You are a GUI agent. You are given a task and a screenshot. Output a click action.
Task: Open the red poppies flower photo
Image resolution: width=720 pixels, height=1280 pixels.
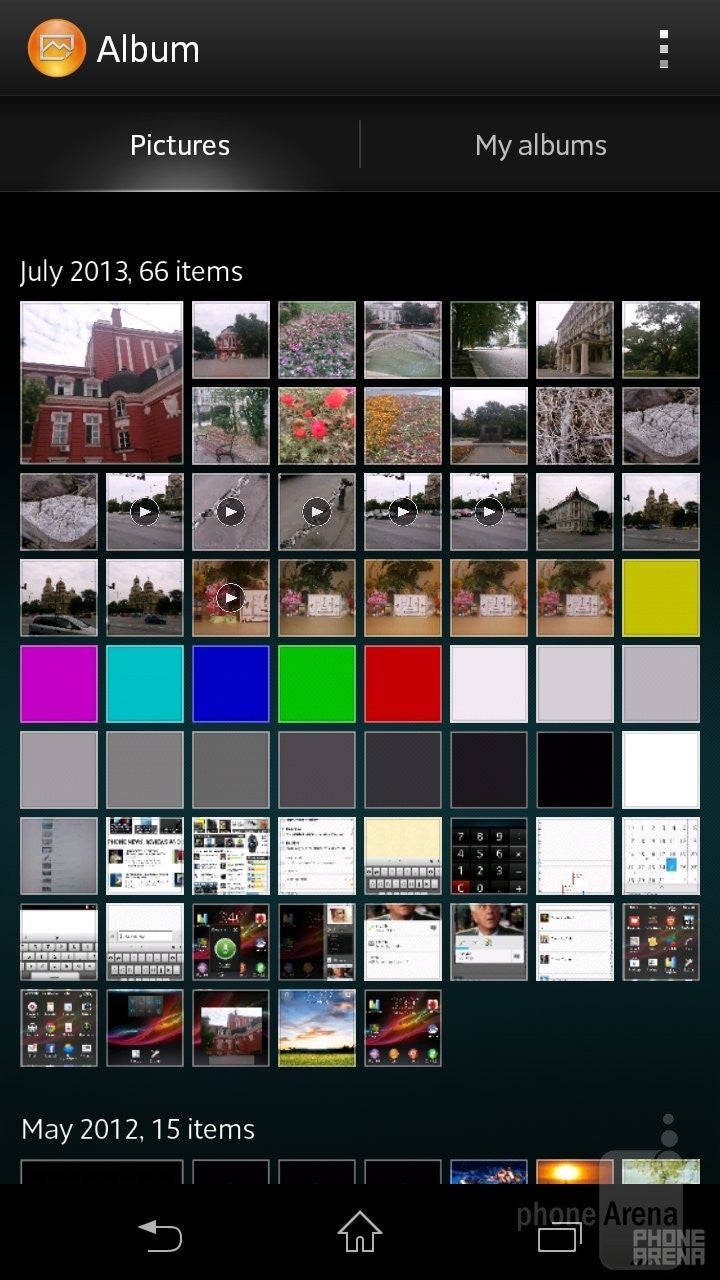point(317,426)
